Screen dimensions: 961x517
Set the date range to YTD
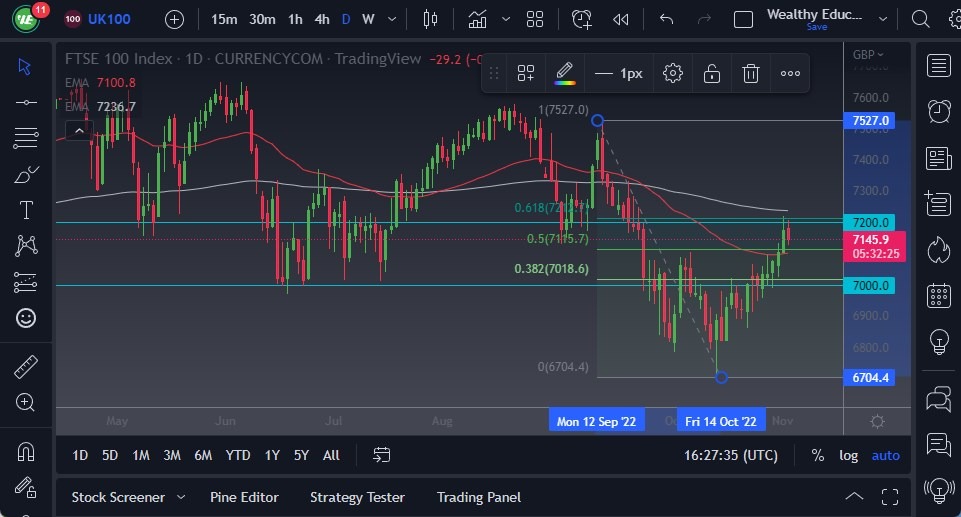[238, 455]
